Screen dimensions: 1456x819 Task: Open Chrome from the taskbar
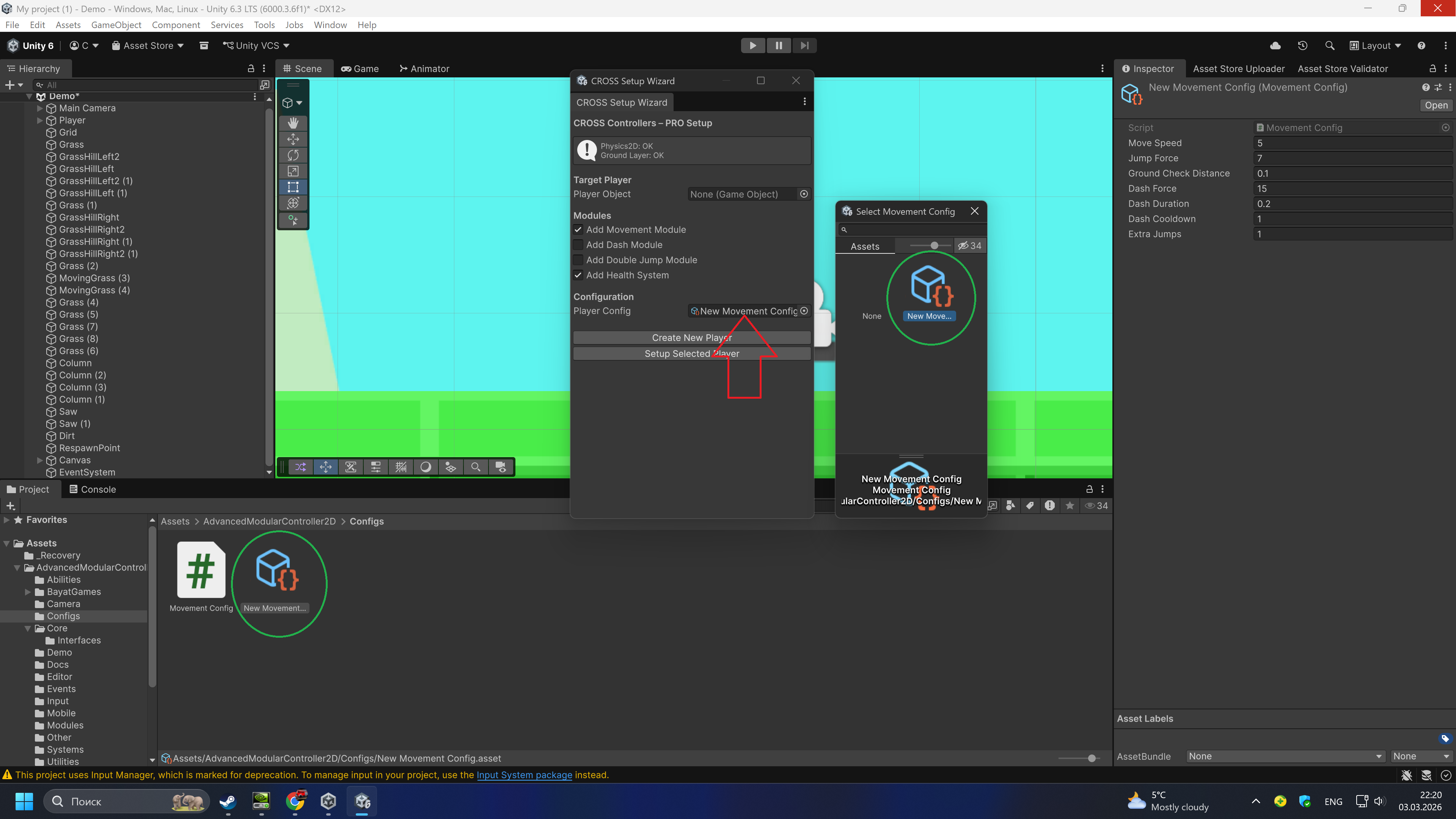pyautogui.click(x=295, y=802)
